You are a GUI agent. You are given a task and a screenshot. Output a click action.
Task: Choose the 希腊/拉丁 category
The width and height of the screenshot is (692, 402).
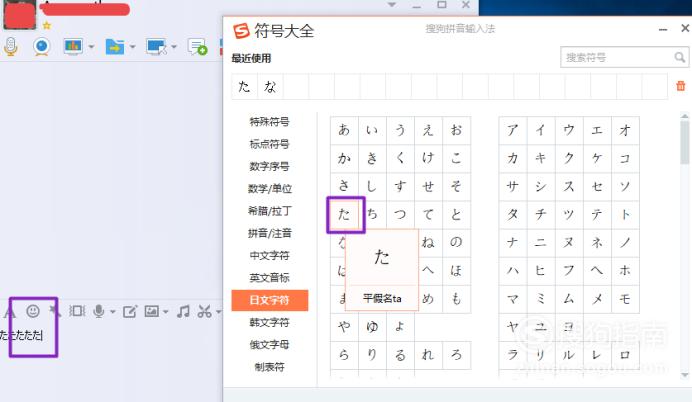270,210
